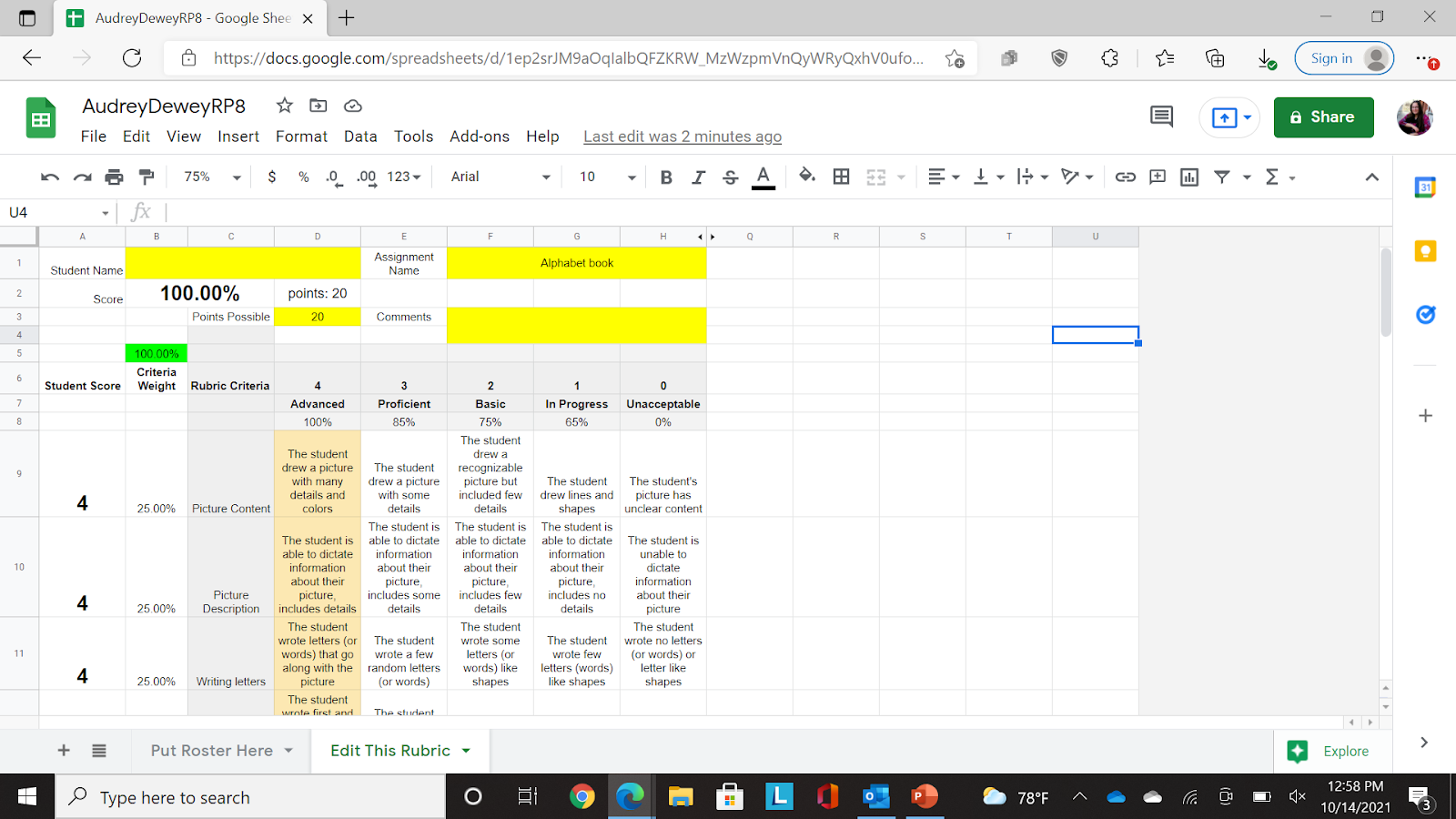Expand hidden columns between H and Q

point(706,237)
